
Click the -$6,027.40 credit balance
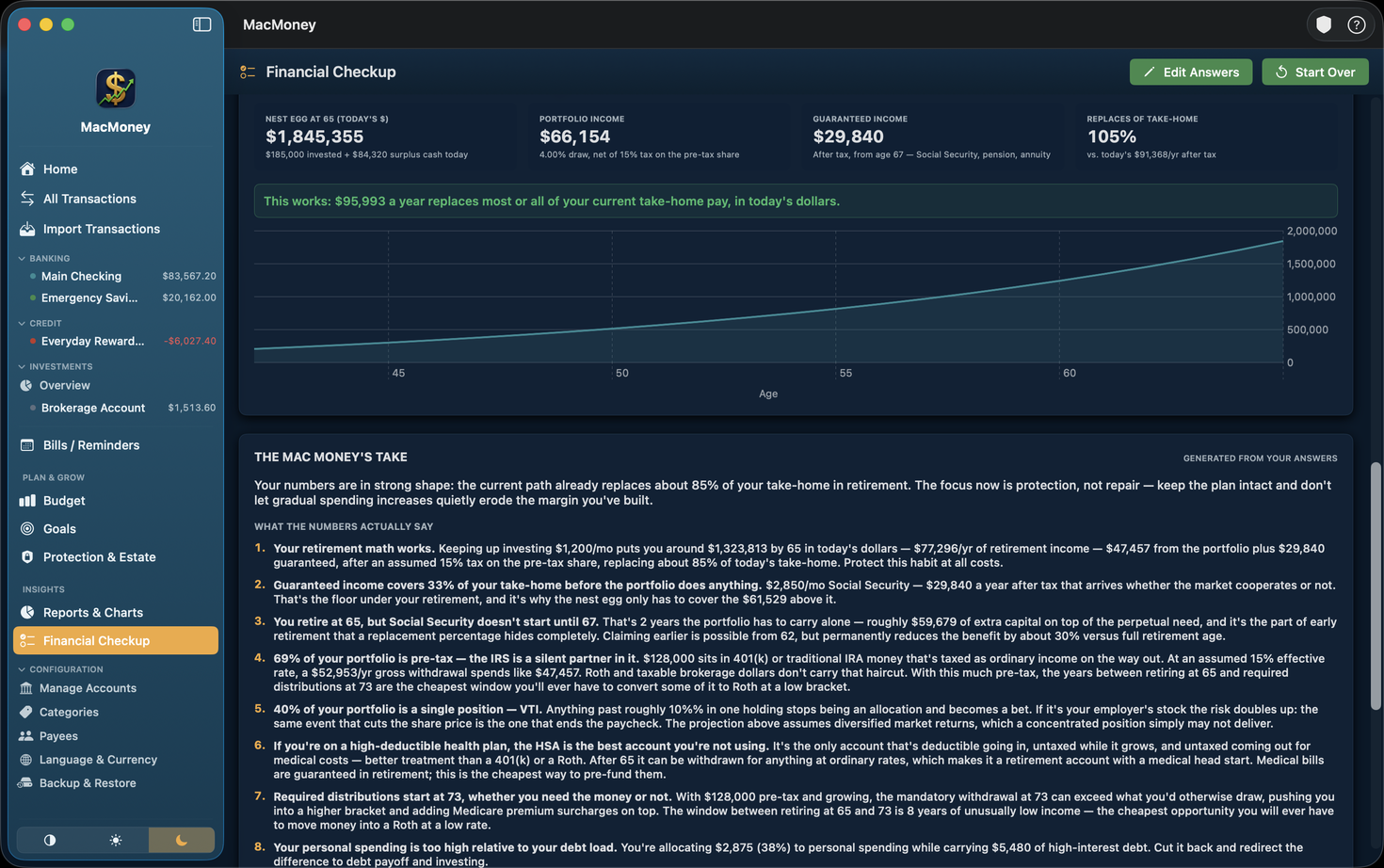190,341
